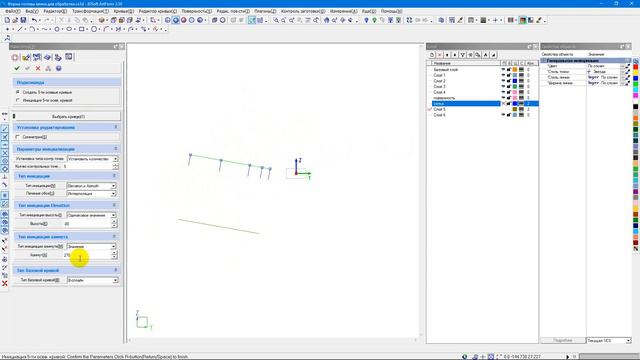Click the last icon in command panel toolbar
This screenshot has height=360, width=640.
(x=69, y=57)
